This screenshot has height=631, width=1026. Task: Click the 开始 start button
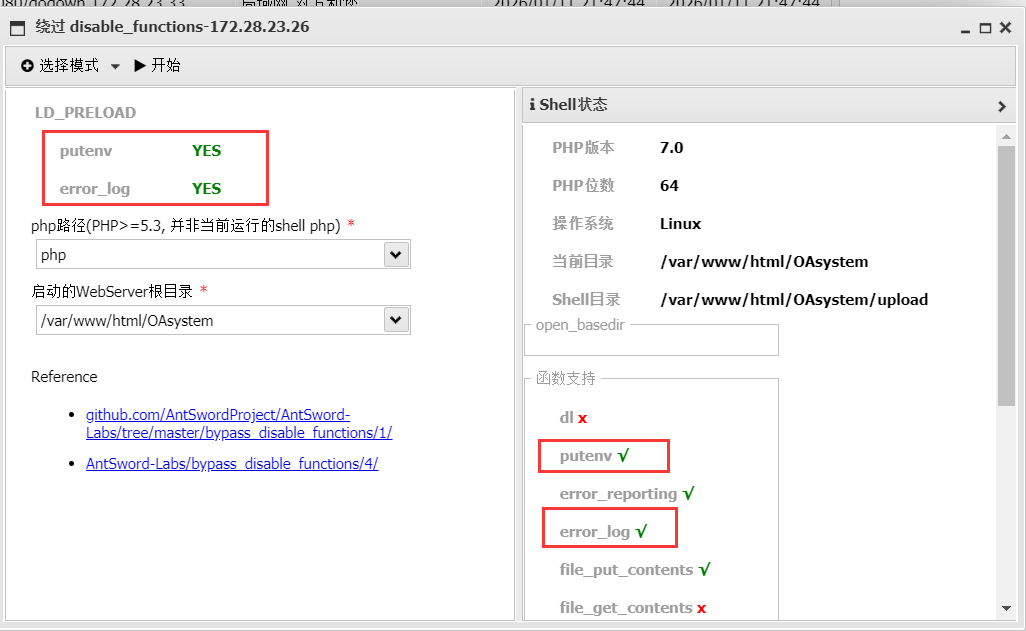(x=157, y=66)
